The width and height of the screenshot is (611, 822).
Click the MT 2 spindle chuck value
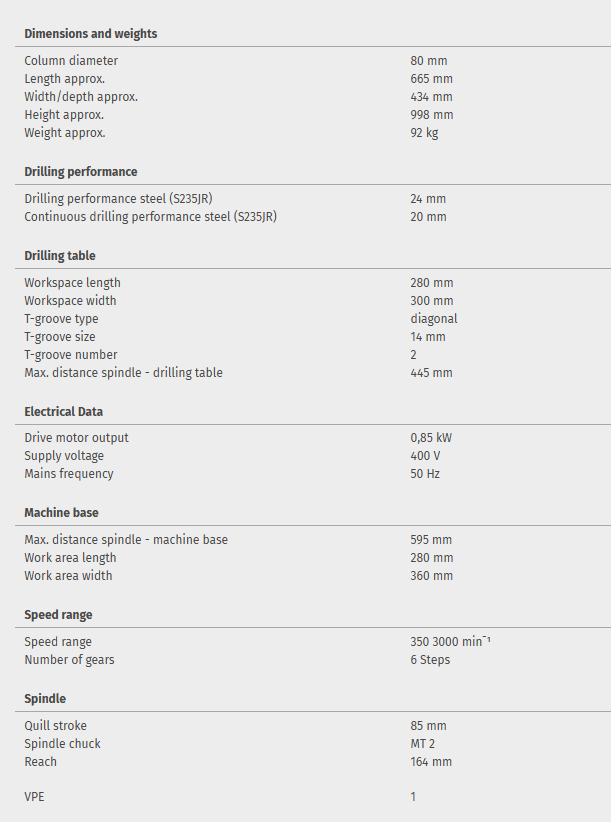(423, 744)
